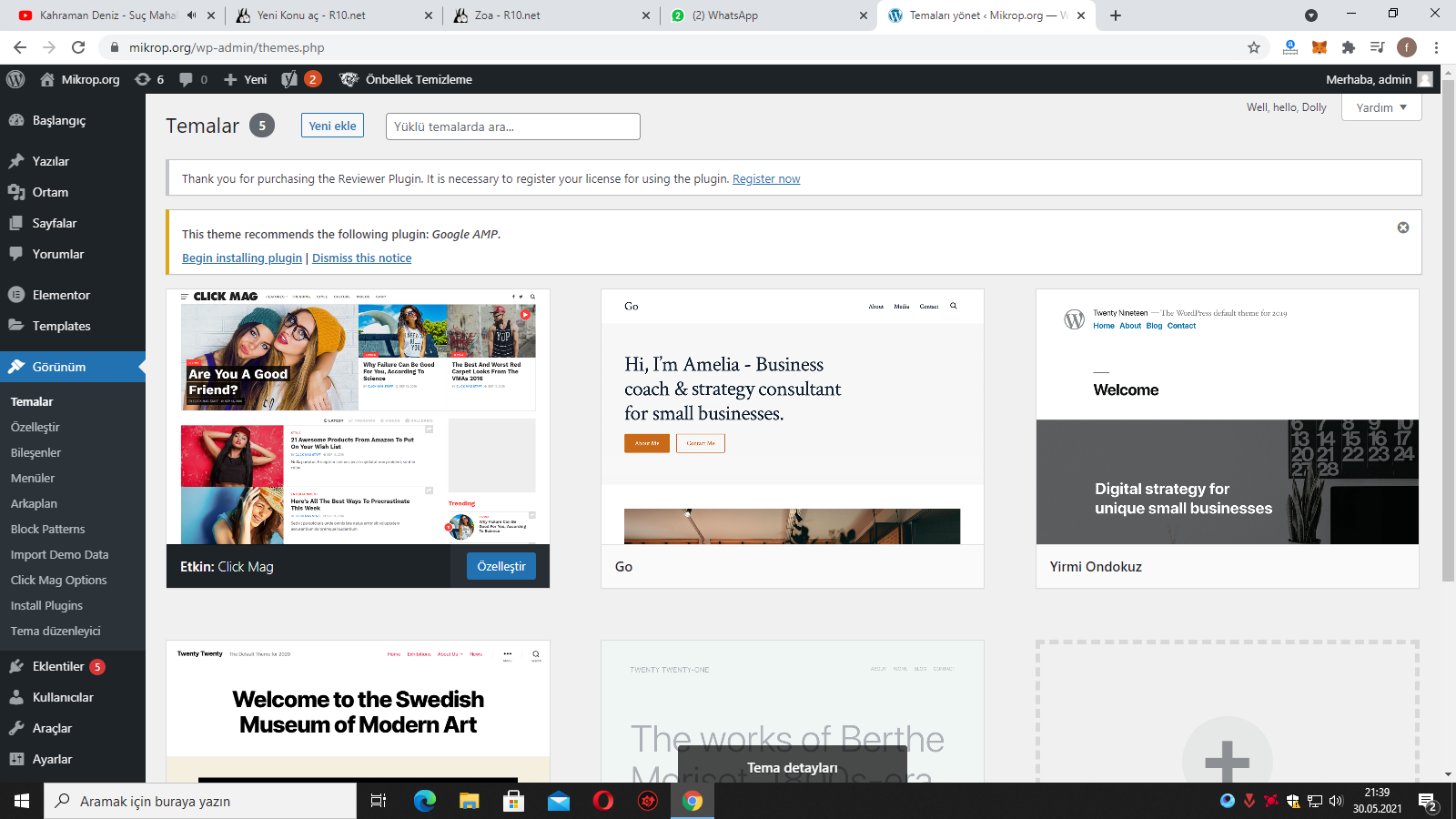Switch to the Zoa - R10.net tab
Image resolution: width=1456 pixels, height=819 pixels.
click(551, 15)
